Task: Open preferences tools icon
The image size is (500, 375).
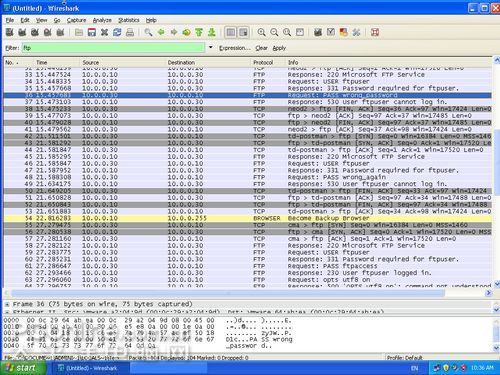Action: (356, 32)
